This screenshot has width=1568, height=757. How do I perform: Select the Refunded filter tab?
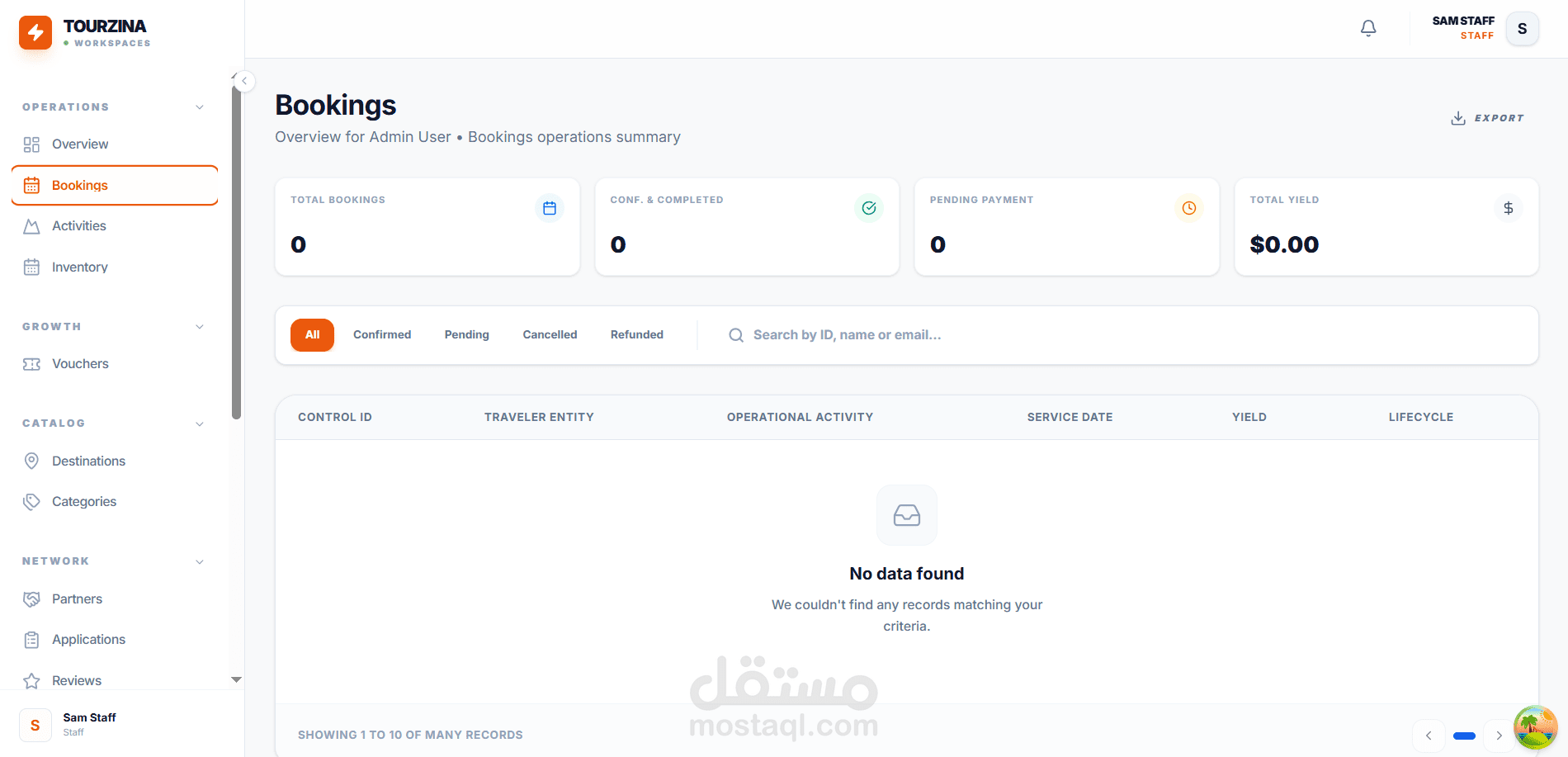coord(637,335)
